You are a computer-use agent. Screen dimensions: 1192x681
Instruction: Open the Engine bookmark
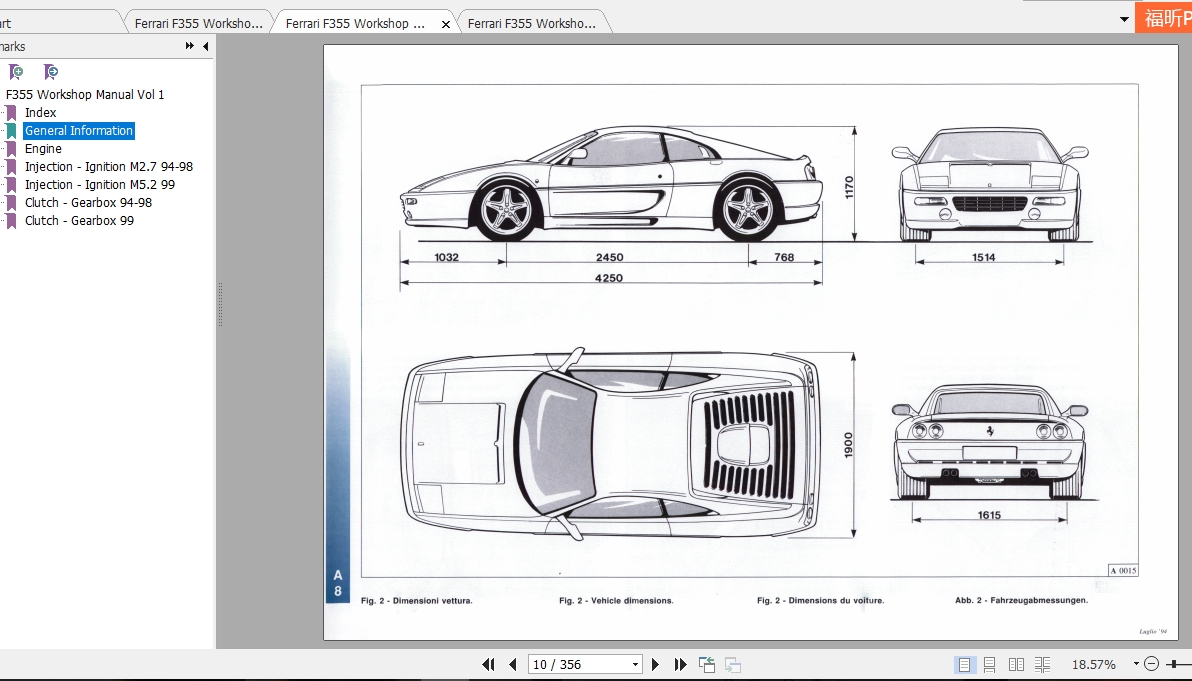[42, 148]
